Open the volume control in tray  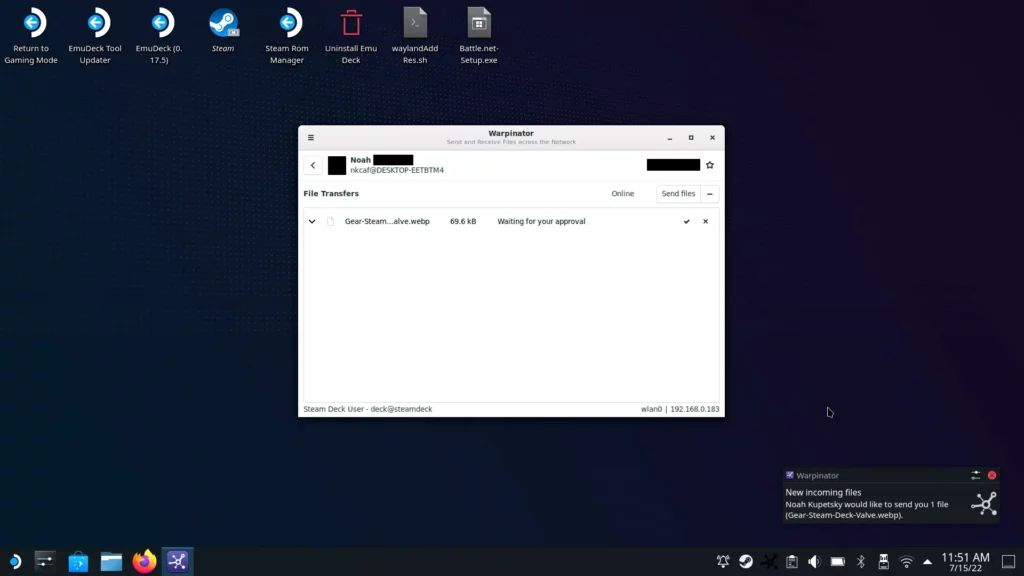(814, 562)
